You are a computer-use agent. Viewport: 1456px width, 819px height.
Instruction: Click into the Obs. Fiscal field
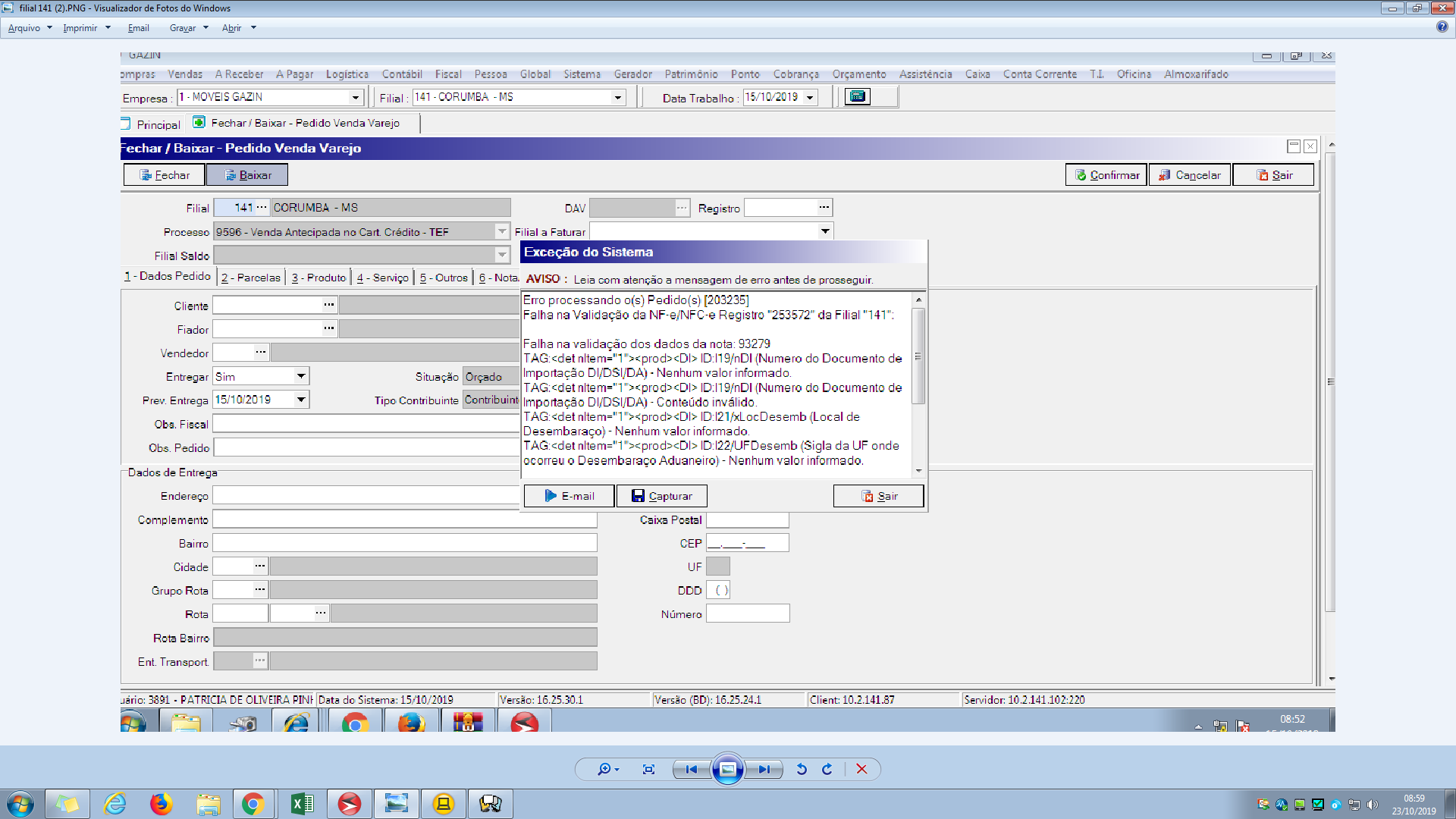pyautogui.click(x=366, y=423)
